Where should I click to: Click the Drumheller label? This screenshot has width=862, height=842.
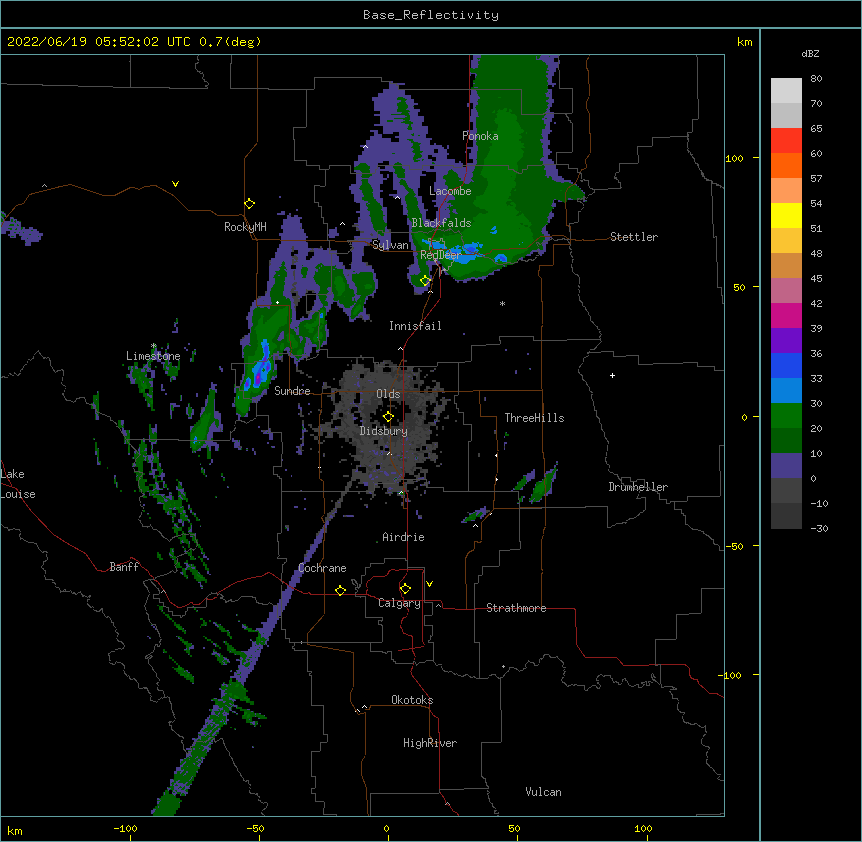point(638,487)
